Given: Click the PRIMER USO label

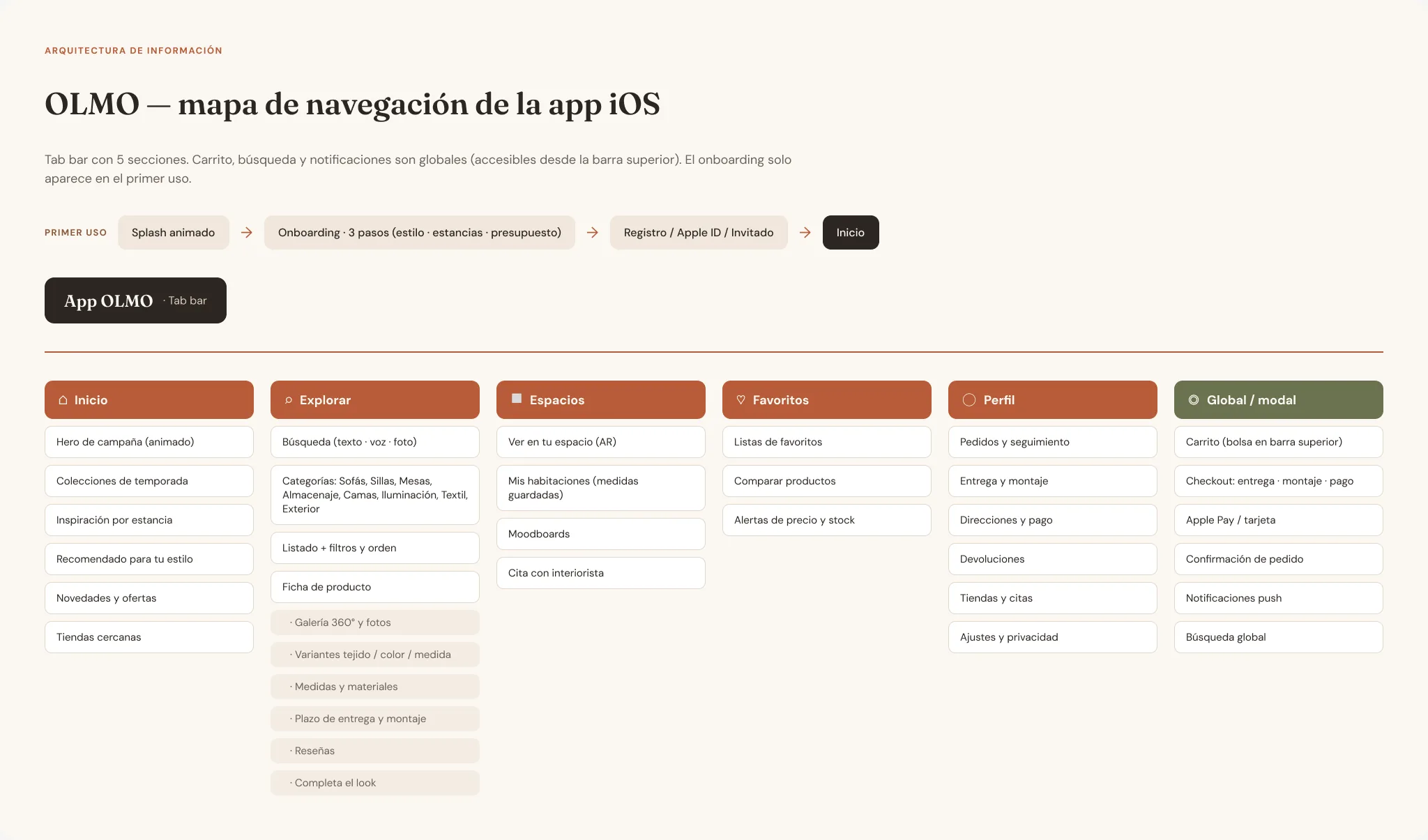Looking at the screenshot, I should coord(75,233).
